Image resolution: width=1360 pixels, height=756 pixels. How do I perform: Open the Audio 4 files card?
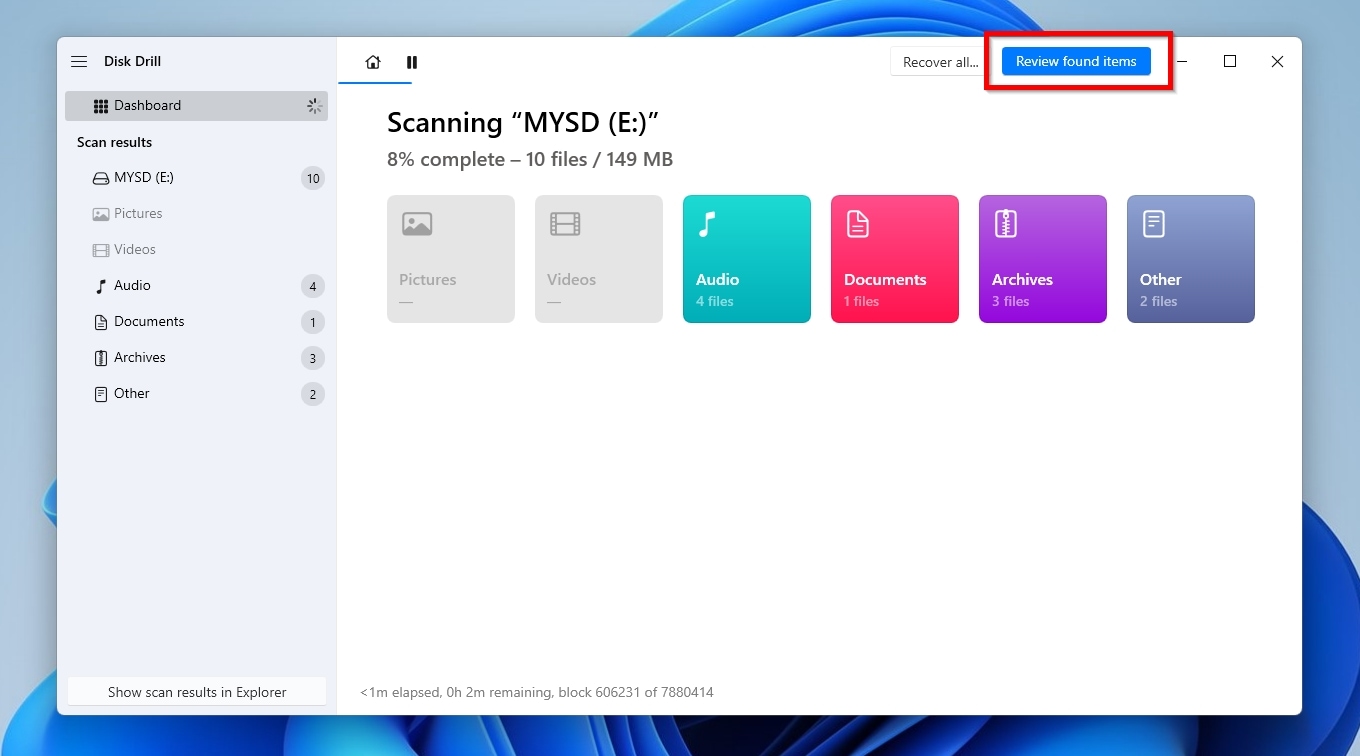[747, 259]
